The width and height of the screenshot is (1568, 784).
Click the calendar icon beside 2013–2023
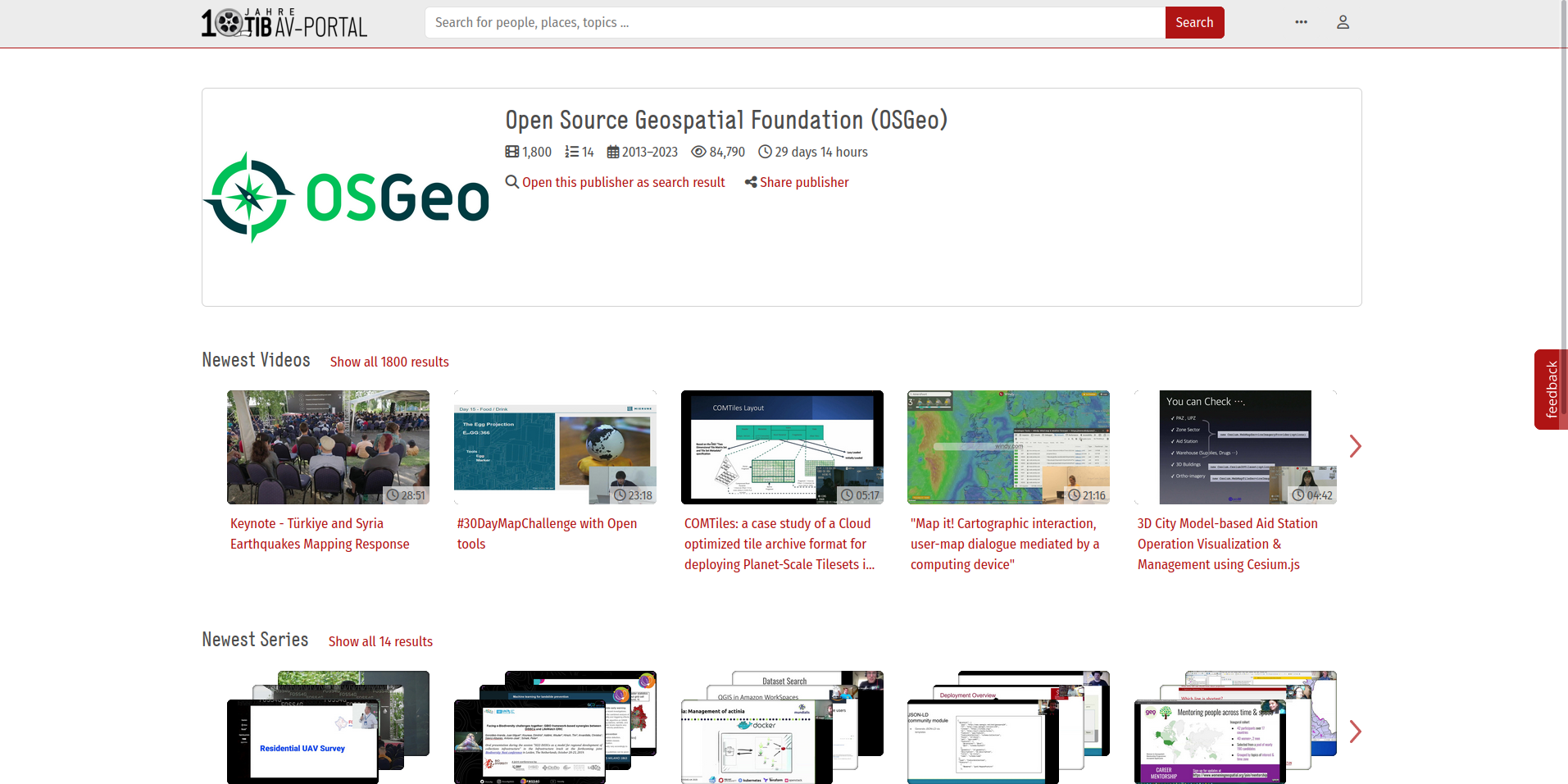coord(613,152)
